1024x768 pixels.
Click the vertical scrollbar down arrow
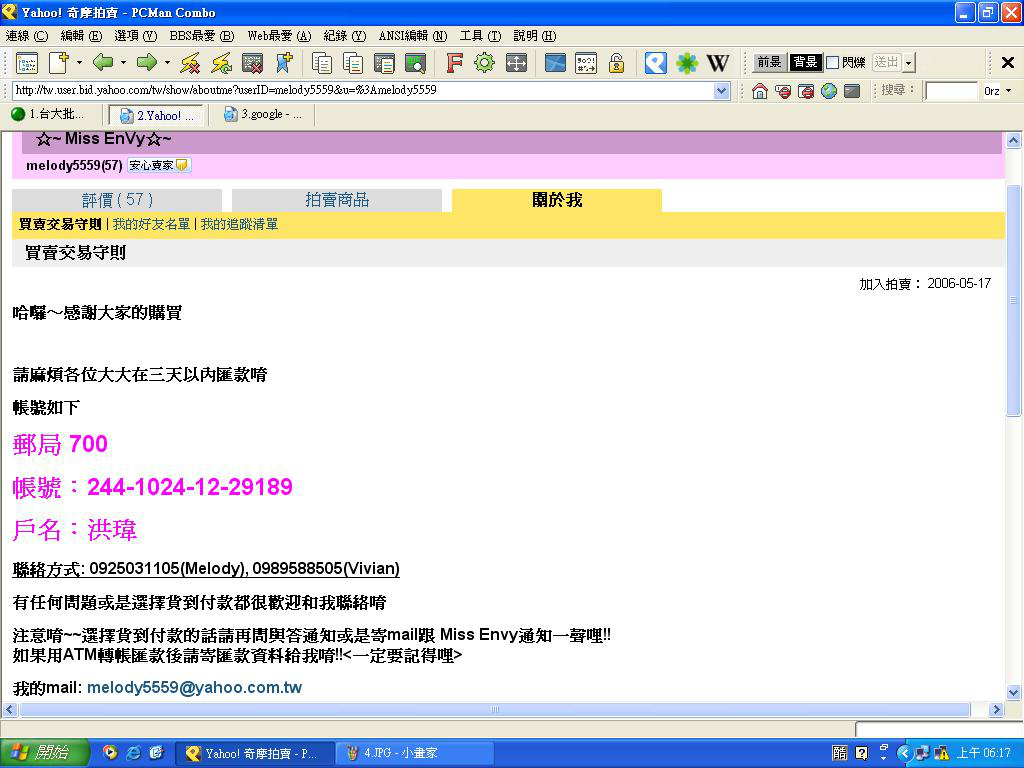[x=1013, y=692]
